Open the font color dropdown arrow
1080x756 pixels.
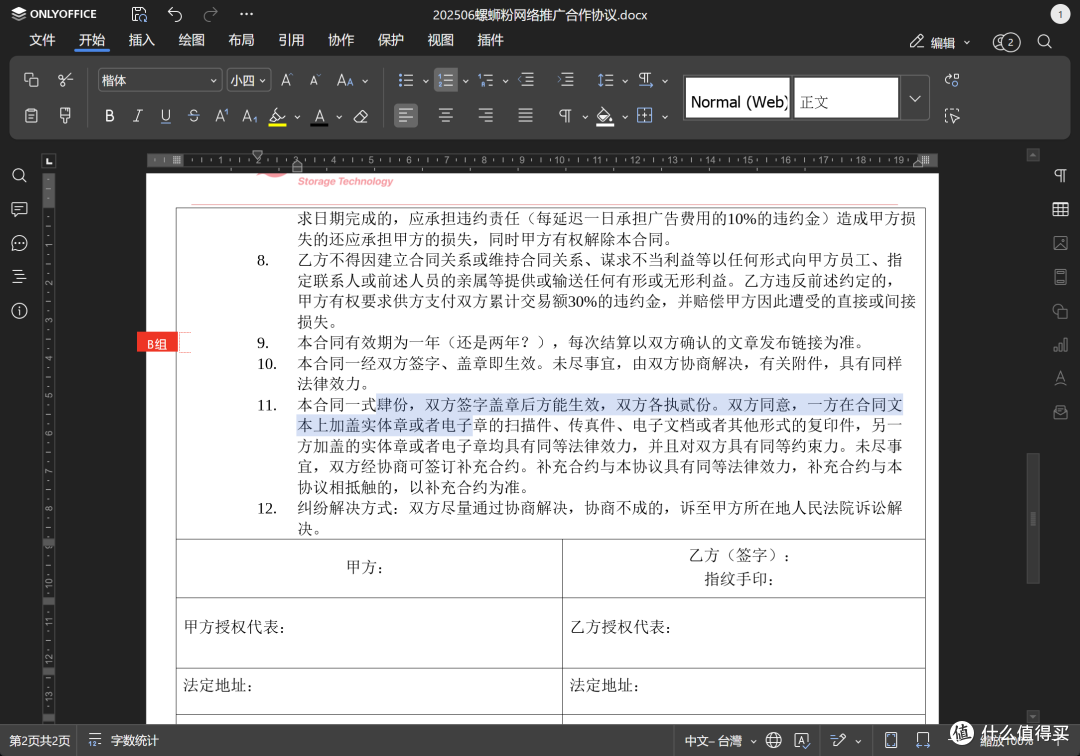(x=339, y=117)
